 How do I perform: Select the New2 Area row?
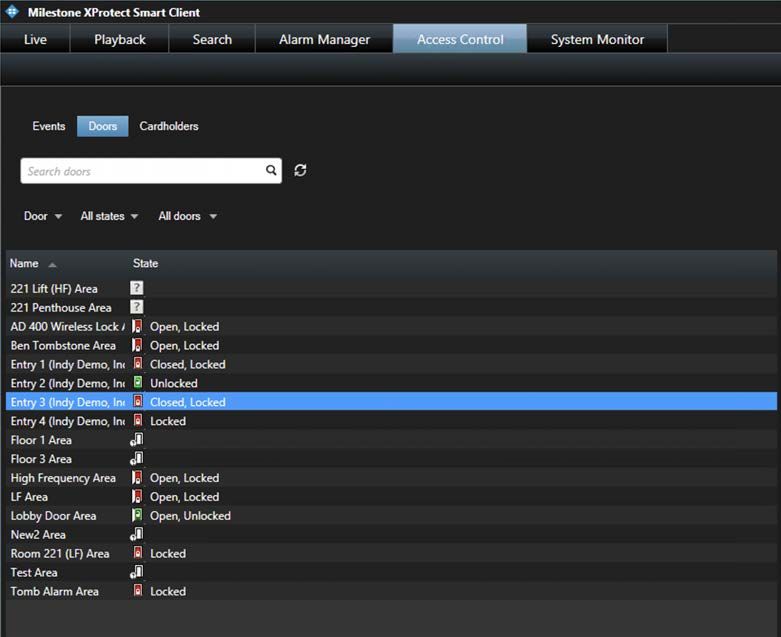tap(391, 534)
